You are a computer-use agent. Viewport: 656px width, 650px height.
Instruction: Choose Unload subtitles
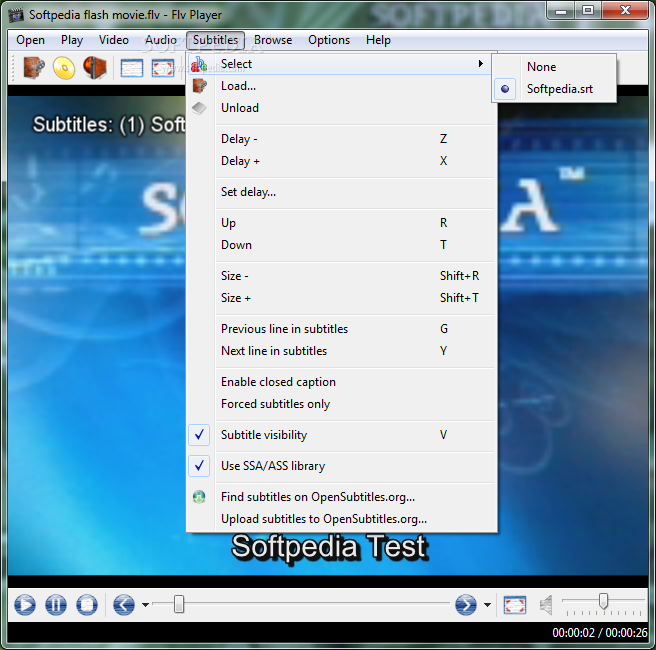(x=341, y=108)
